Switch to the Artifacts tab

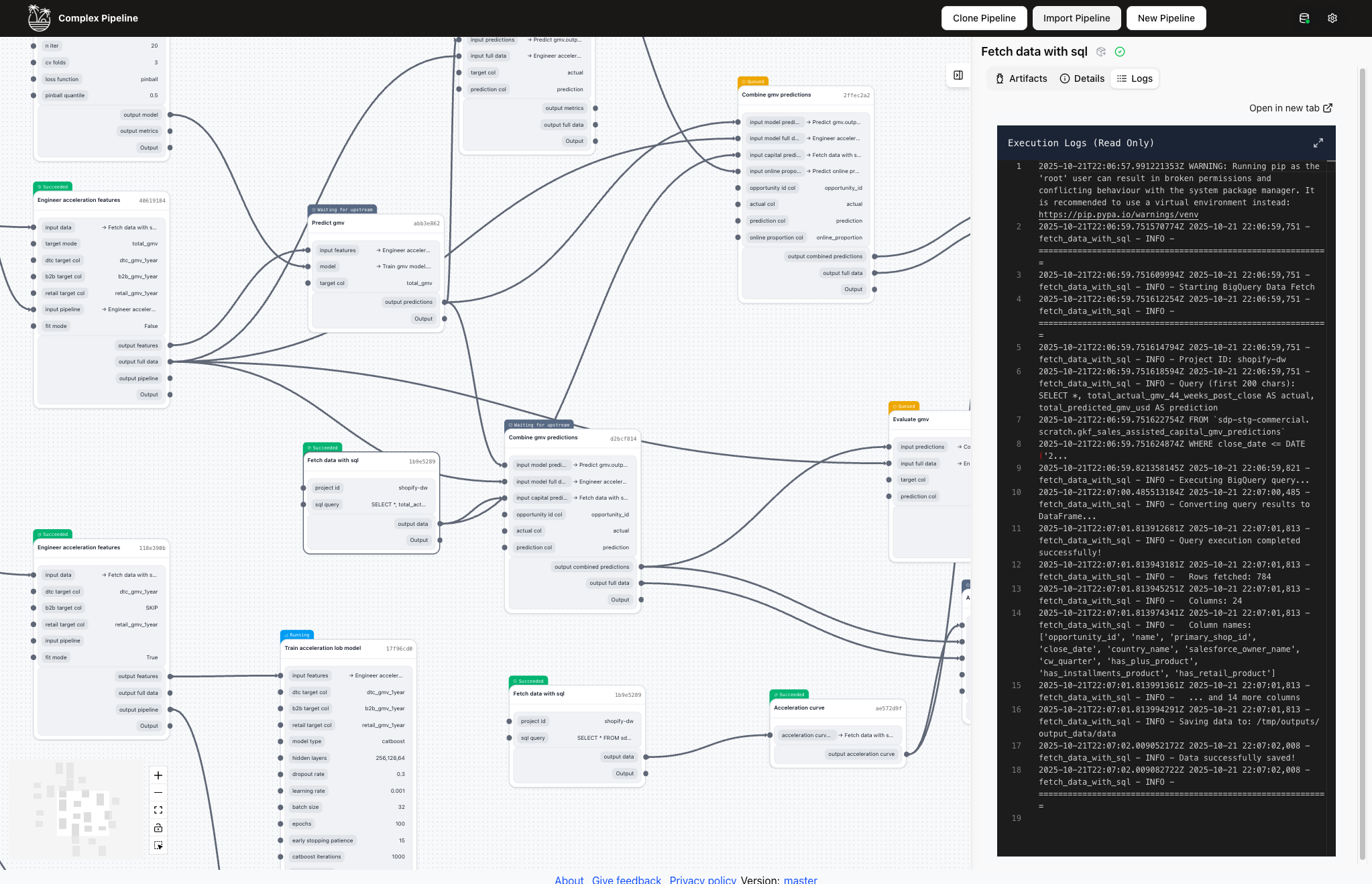pyautogui.click(x=1020, y=78)
